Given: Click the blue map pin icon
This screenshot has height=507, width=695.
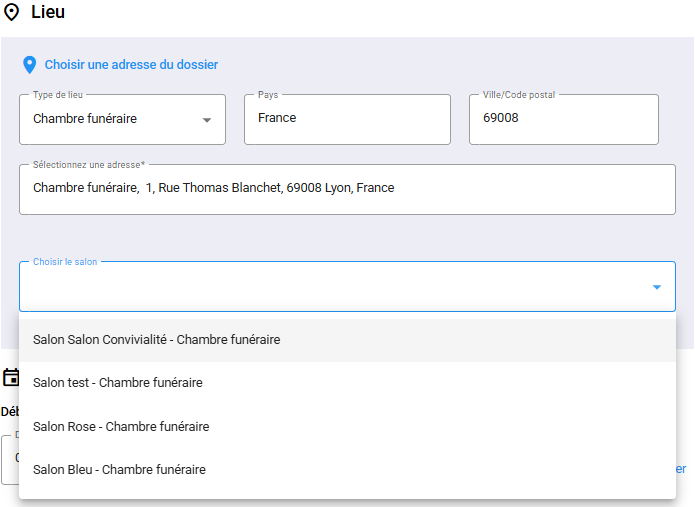Looking at the screenshot, I should pos(29,65).
